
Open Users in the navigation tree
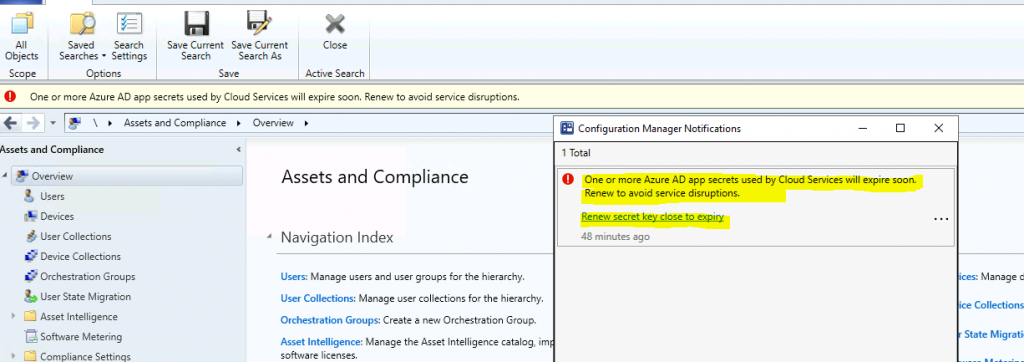[x=52, y=196]
